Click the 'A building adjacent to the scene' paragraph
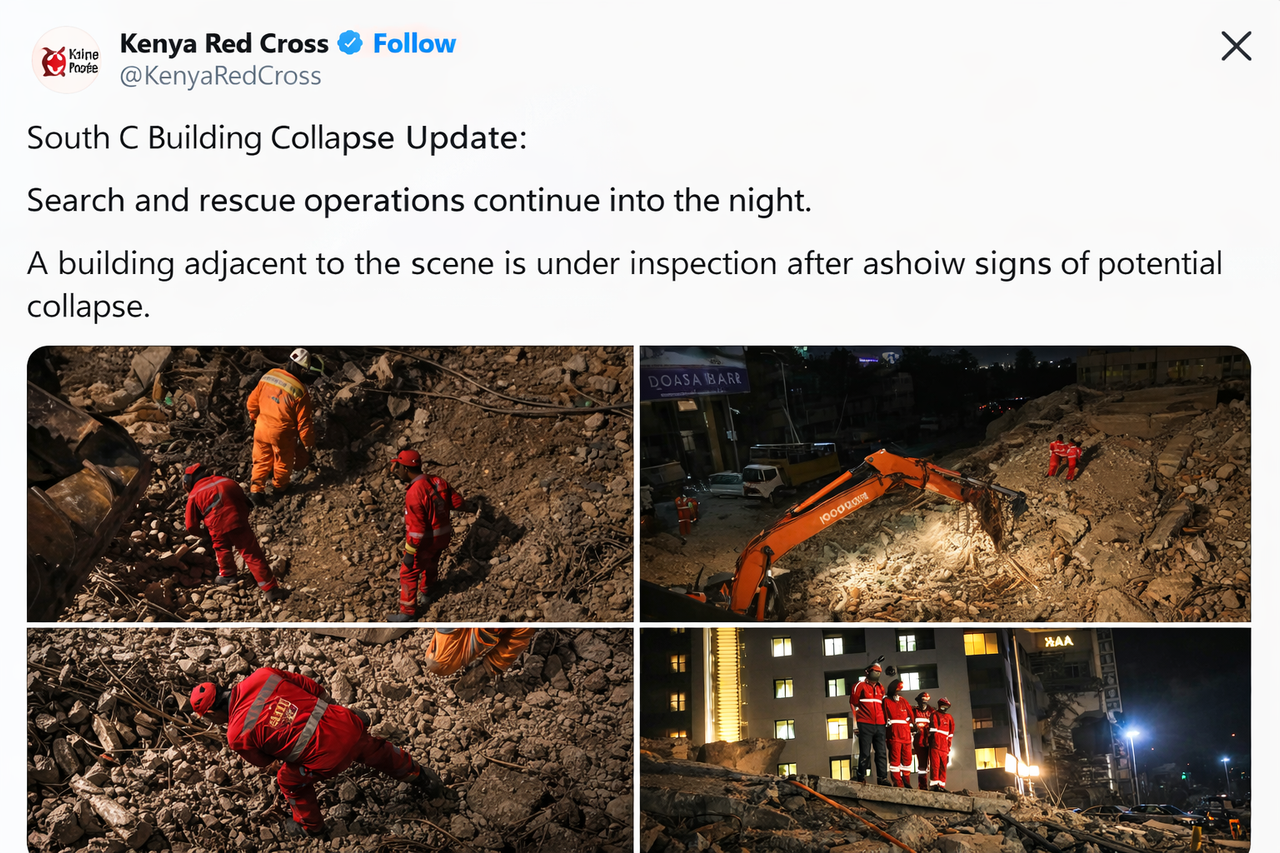 point(624,285)
